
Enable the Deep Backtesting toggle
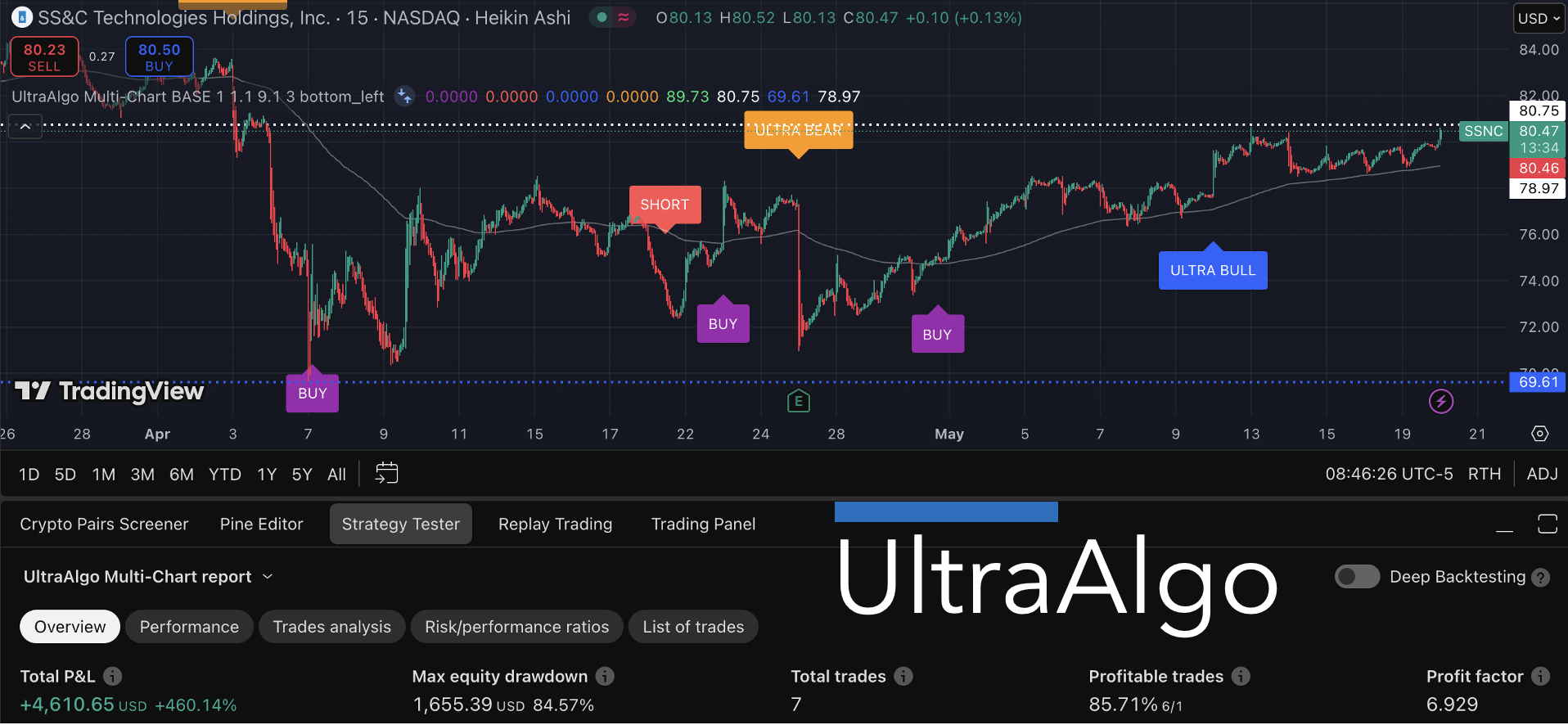[1357, 577]
